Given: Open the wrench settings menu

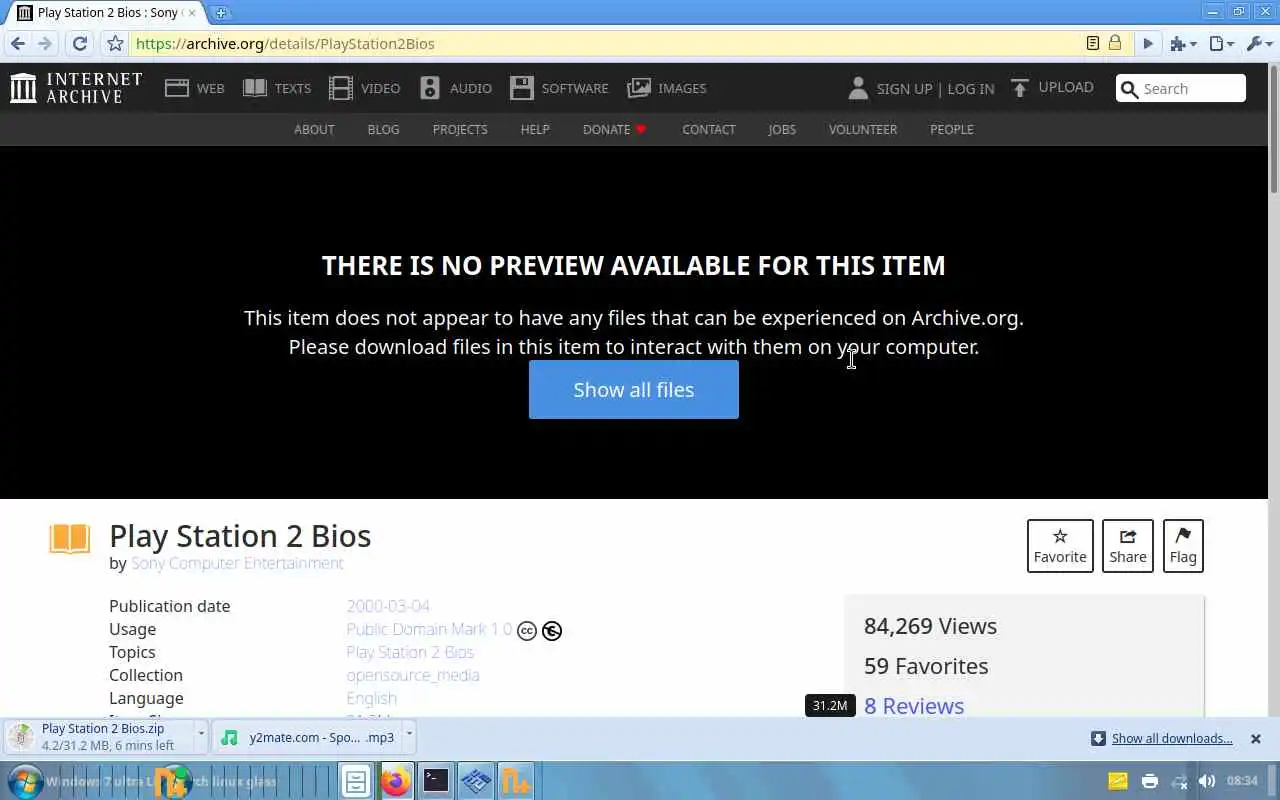Looking at the screenshot, I should (x=1259, y=43).
